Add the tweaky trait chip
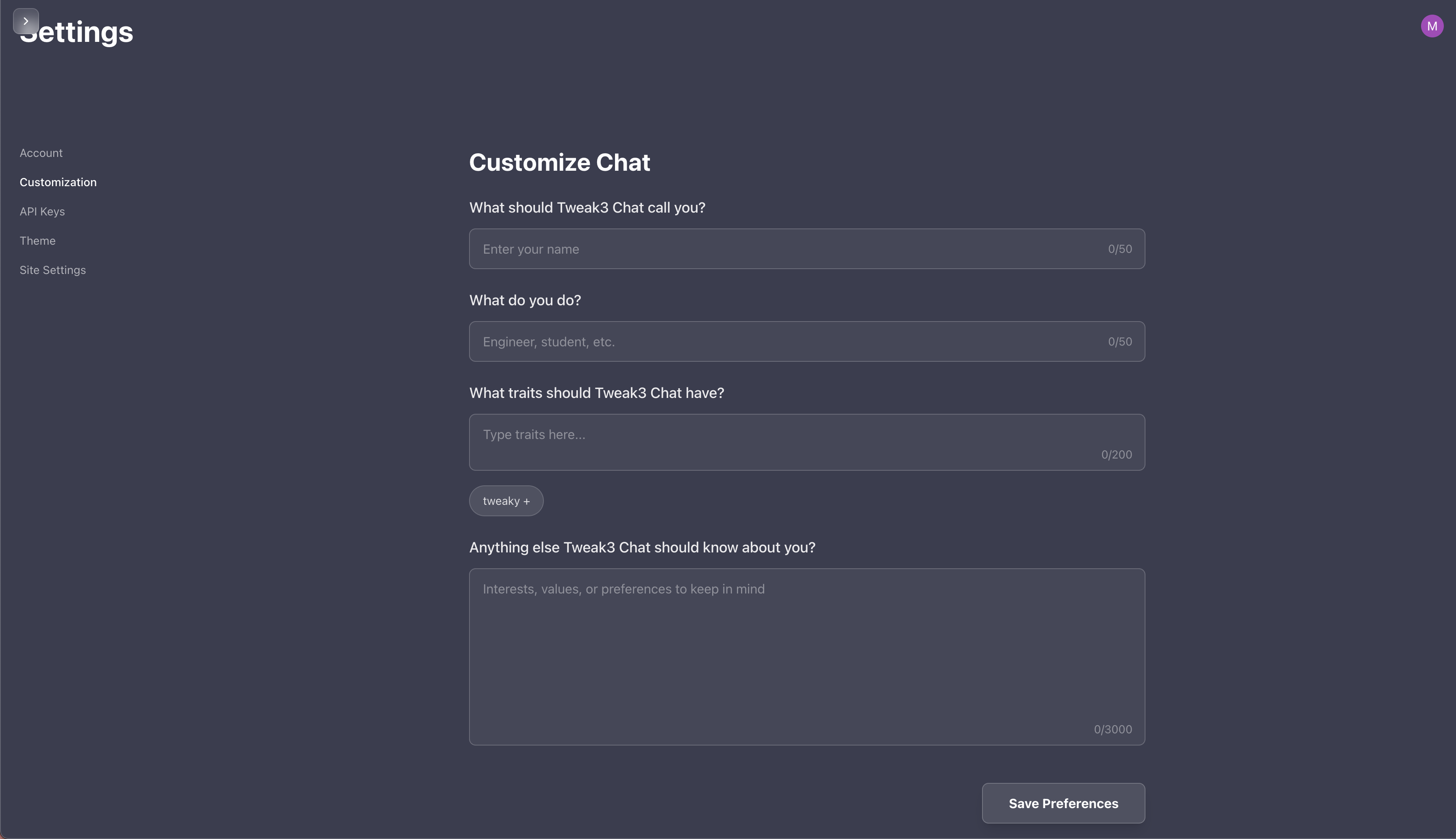The height and width of the screenshot is (839, 1456). click(x=506, y=501)
